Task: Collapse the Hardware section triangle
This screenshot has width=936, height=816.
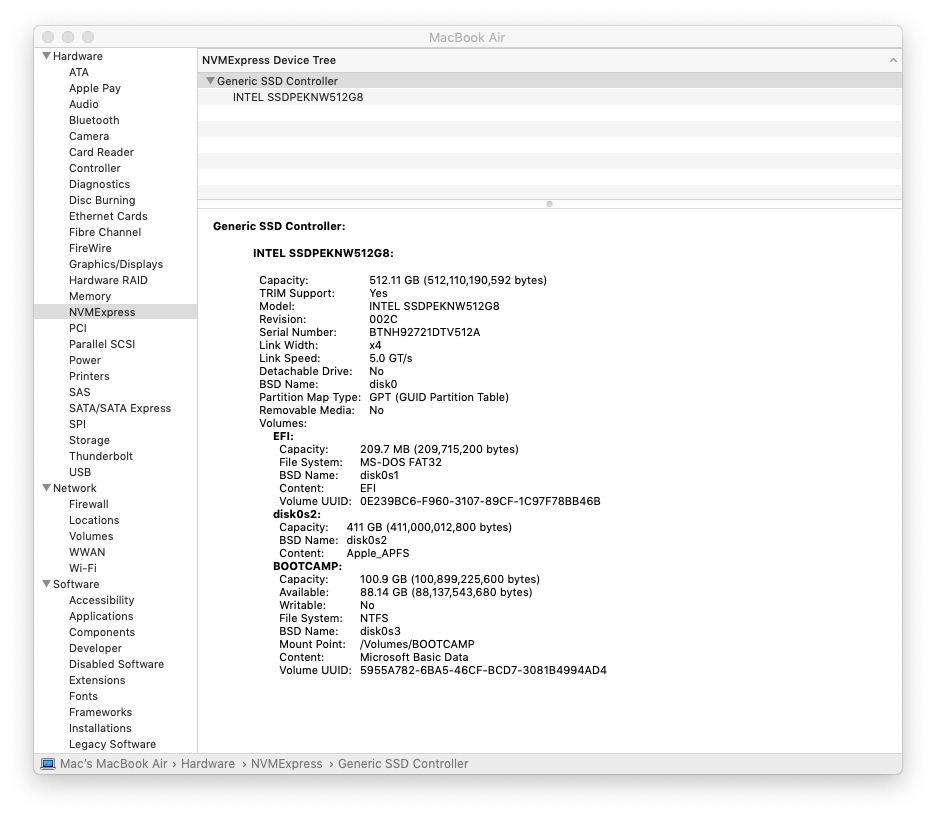Action: click(47, 56)
